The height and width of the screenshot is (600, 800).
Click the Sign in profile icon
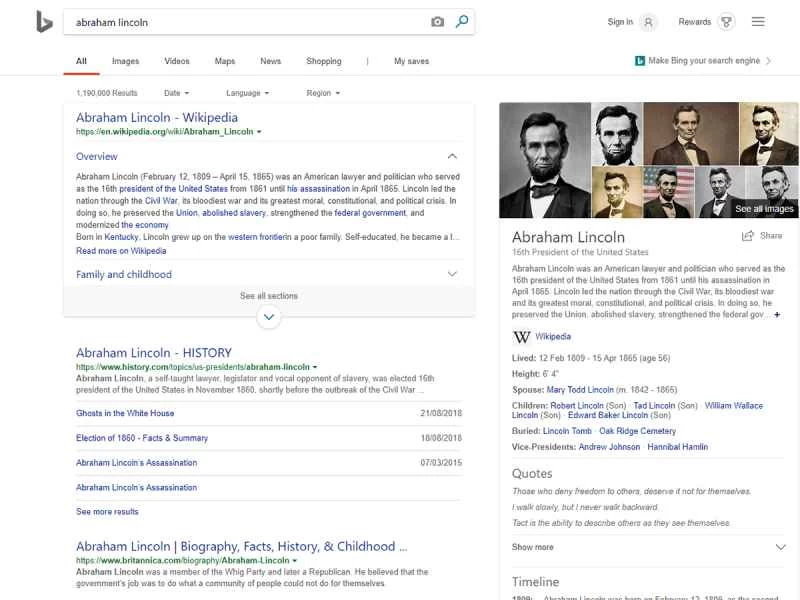click(649, 22)
